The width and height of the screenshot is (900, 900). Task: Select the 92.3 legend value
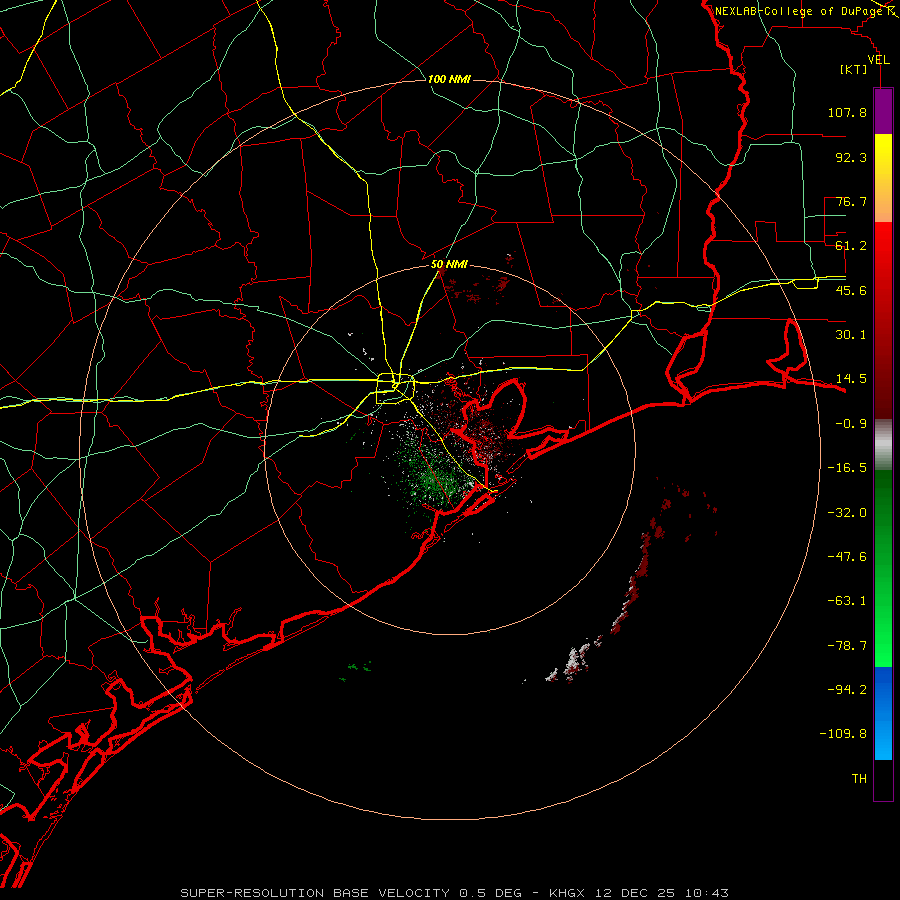pos(851,157)
